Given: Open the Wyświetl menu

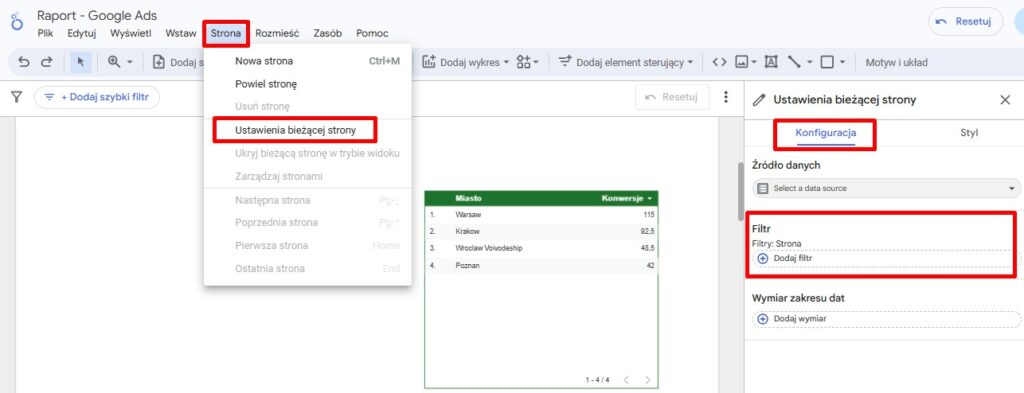Looking at the screenshot, I should 131,33.
